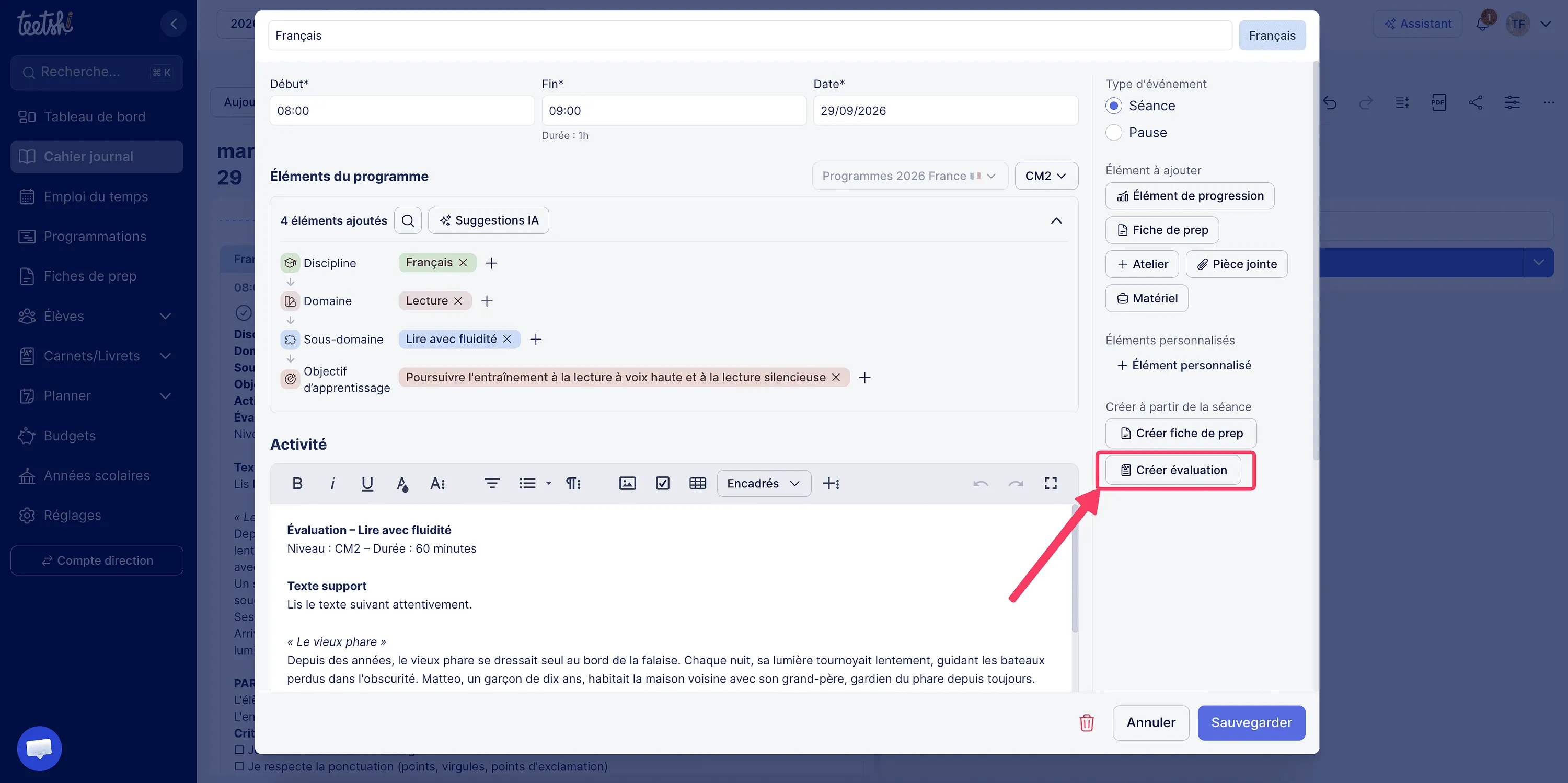Viewport: 1568px width, 783px height.
Task: Open Tableau de bord in sidebar
Action: (96, 116)
